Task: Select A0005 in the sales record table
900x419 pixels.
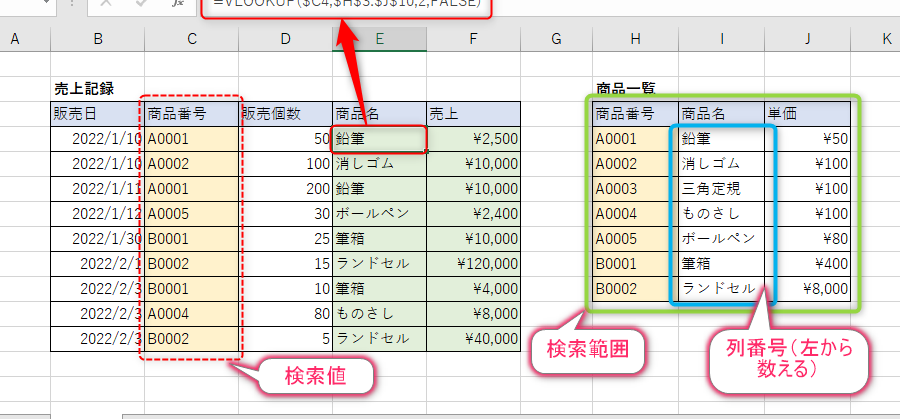Action: click(x=192, y=214)
